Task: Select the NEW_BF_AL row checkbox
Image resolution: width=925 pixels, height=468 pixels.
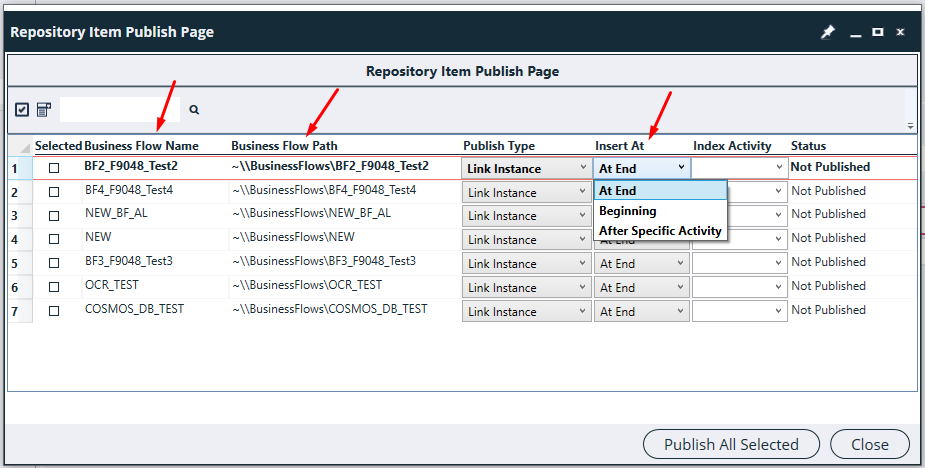Action: [54, 215]
